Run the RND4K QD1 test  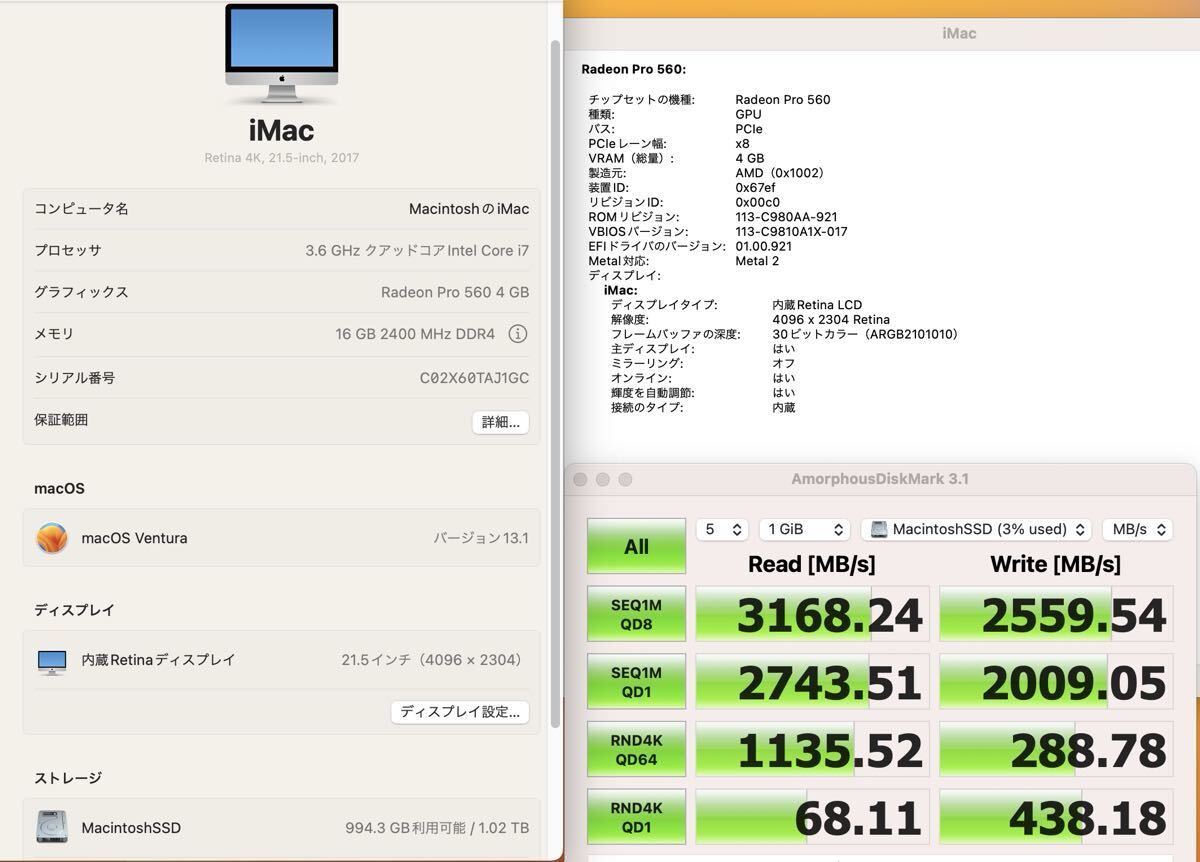tap(636, 816)
